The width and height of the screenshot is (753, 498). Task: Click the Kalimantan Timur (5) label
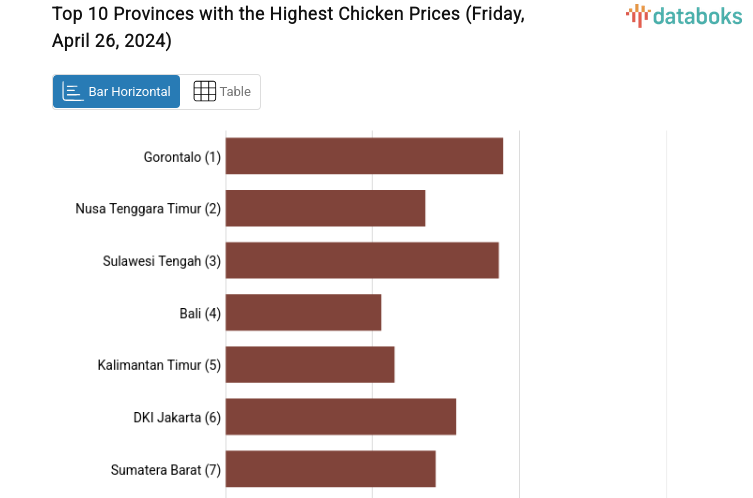coord(159,365)
